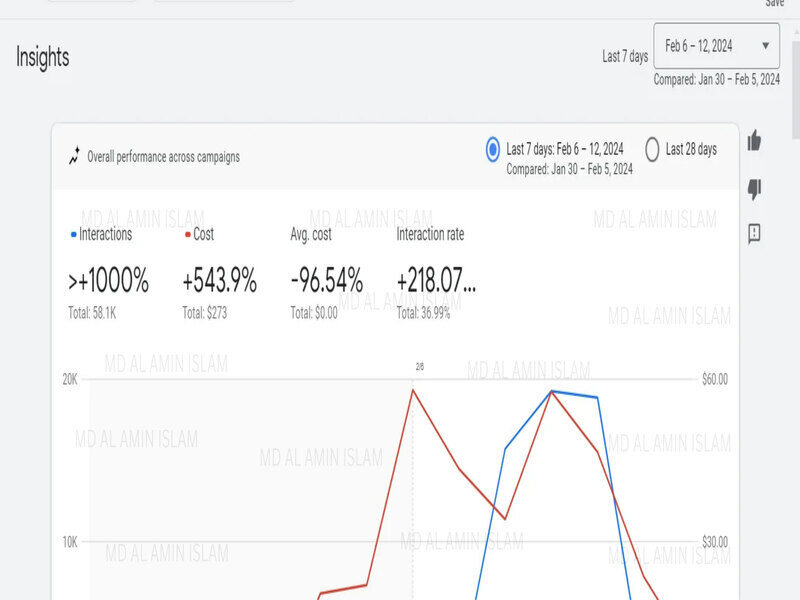This screenshot has height=600, width=800.
Task: Click the 'Total: $273' text
Action: click(205, 313)
